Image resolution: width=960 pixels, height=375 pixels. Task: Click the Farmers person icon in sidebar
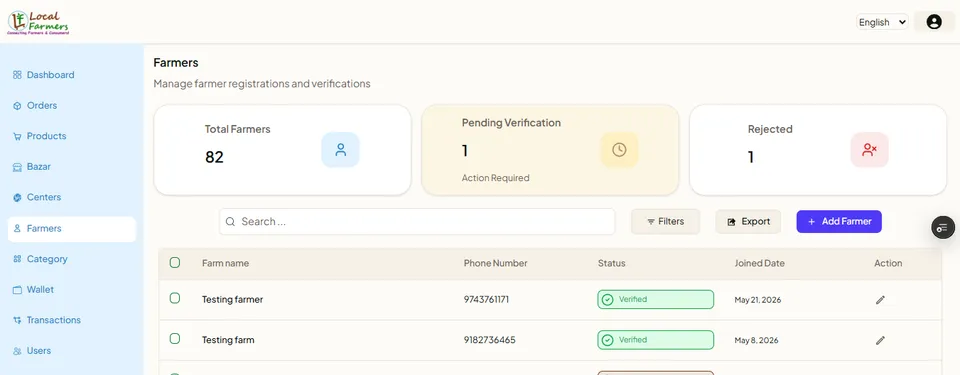pos(17,228)
